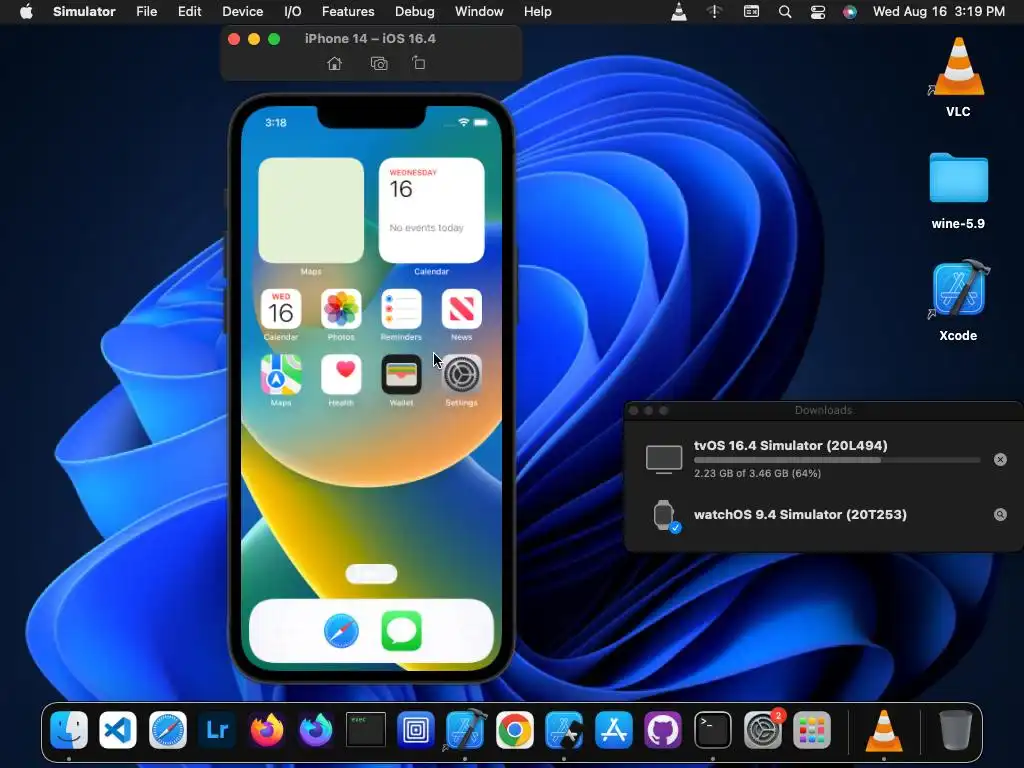Viewport: 1024px width, 768px height.
Task: Open the Debug menu
Action: 415,12
